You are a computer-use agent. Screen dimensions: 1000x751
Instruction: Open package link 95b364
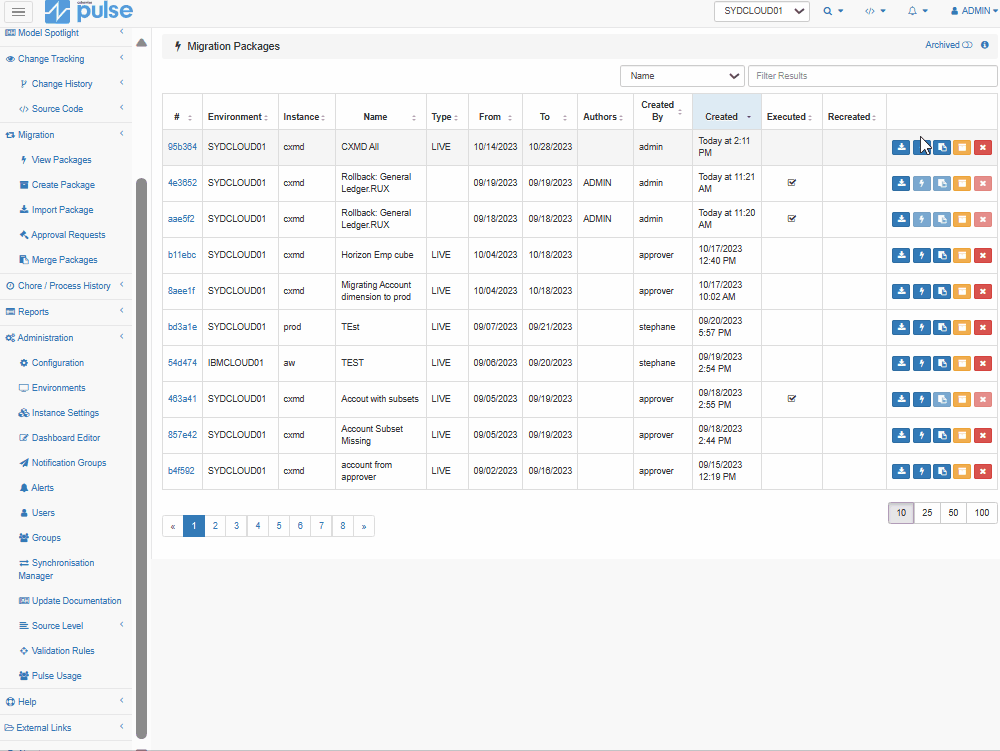(x=182, y=147)
